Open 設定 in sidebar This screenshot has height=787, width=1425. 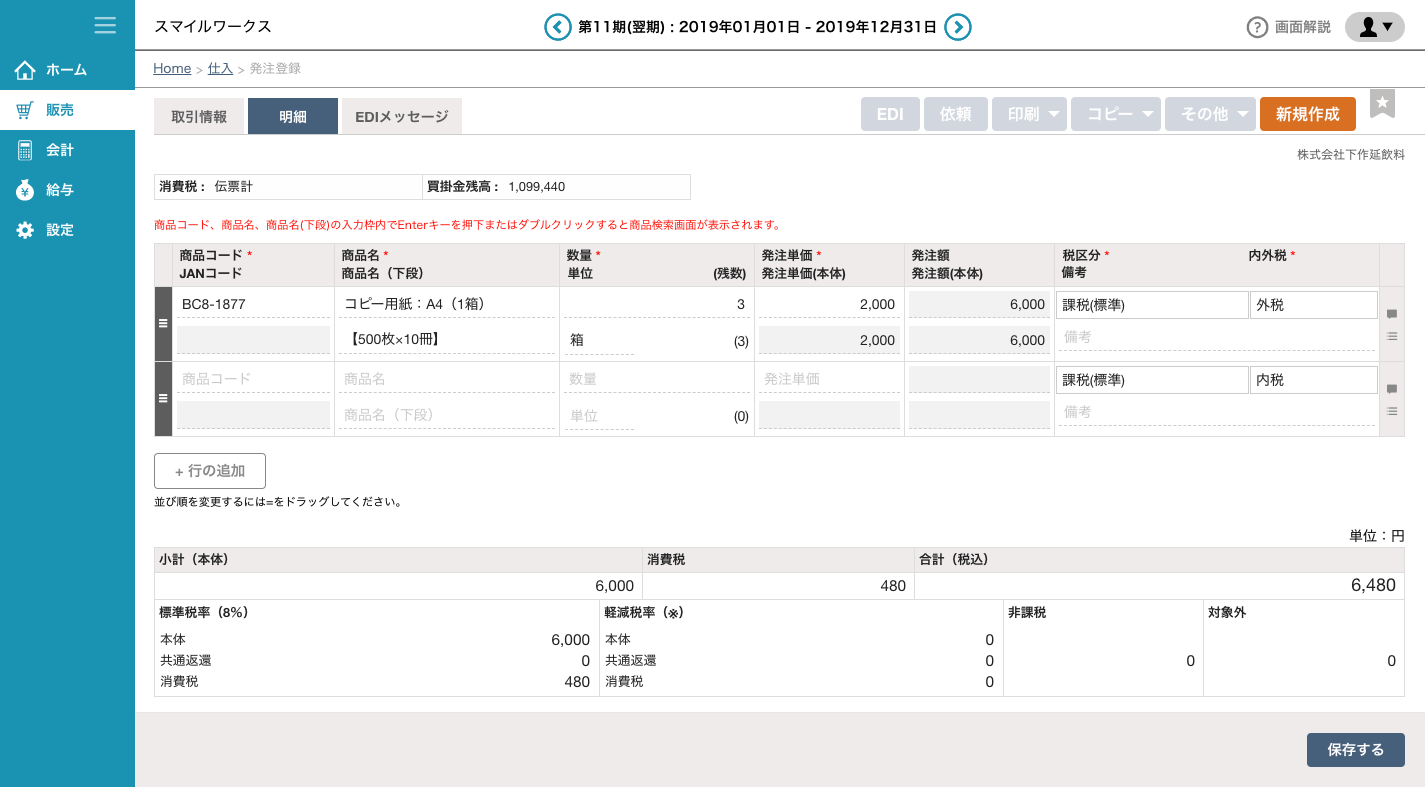(67, 230)
